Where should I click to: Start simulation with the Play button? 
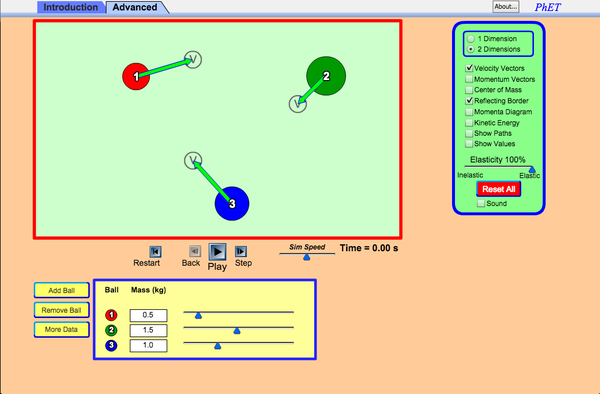pos(217,252)
